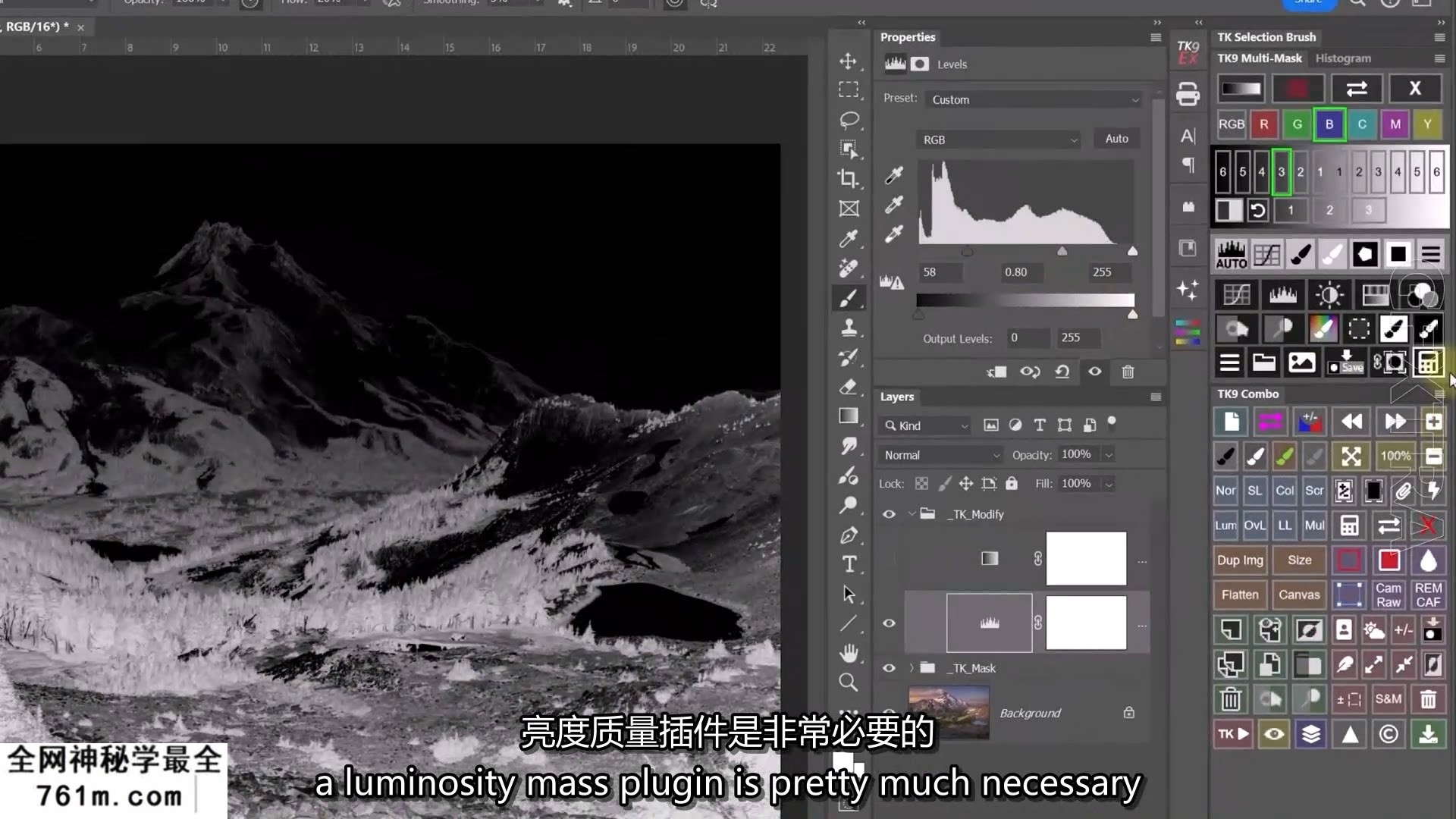
Task: Select the Gradient tool
Action: (x=849, y=416)
